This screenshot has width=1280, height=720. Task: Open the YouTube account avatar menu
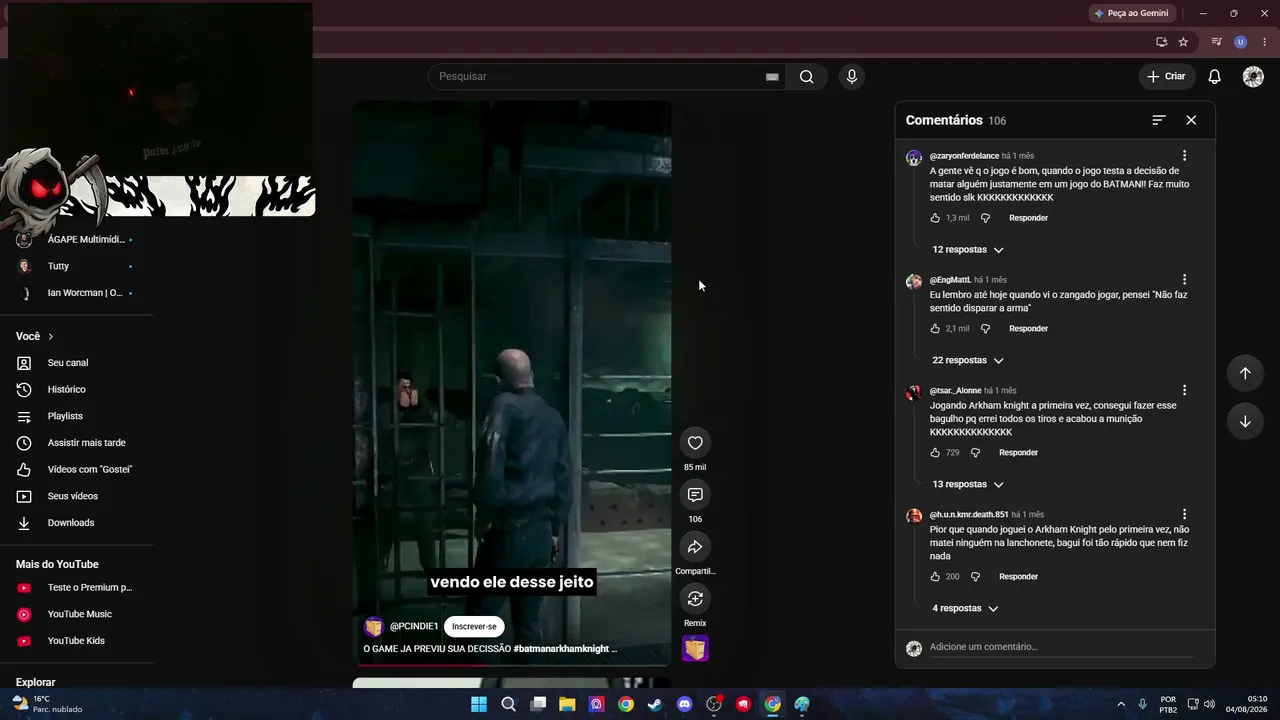1253,77
